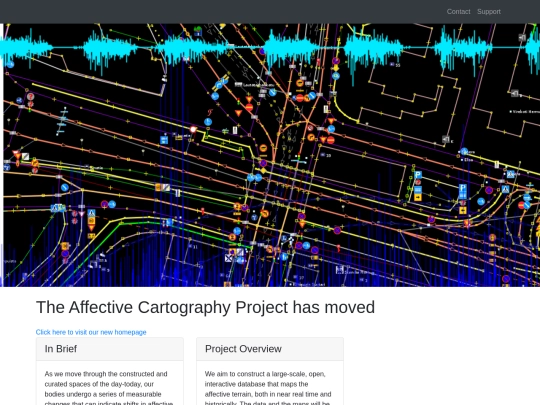This screenshot has height=405, width=540.
Task: Click here to visit our new homepage
Action: coord(91,332)
